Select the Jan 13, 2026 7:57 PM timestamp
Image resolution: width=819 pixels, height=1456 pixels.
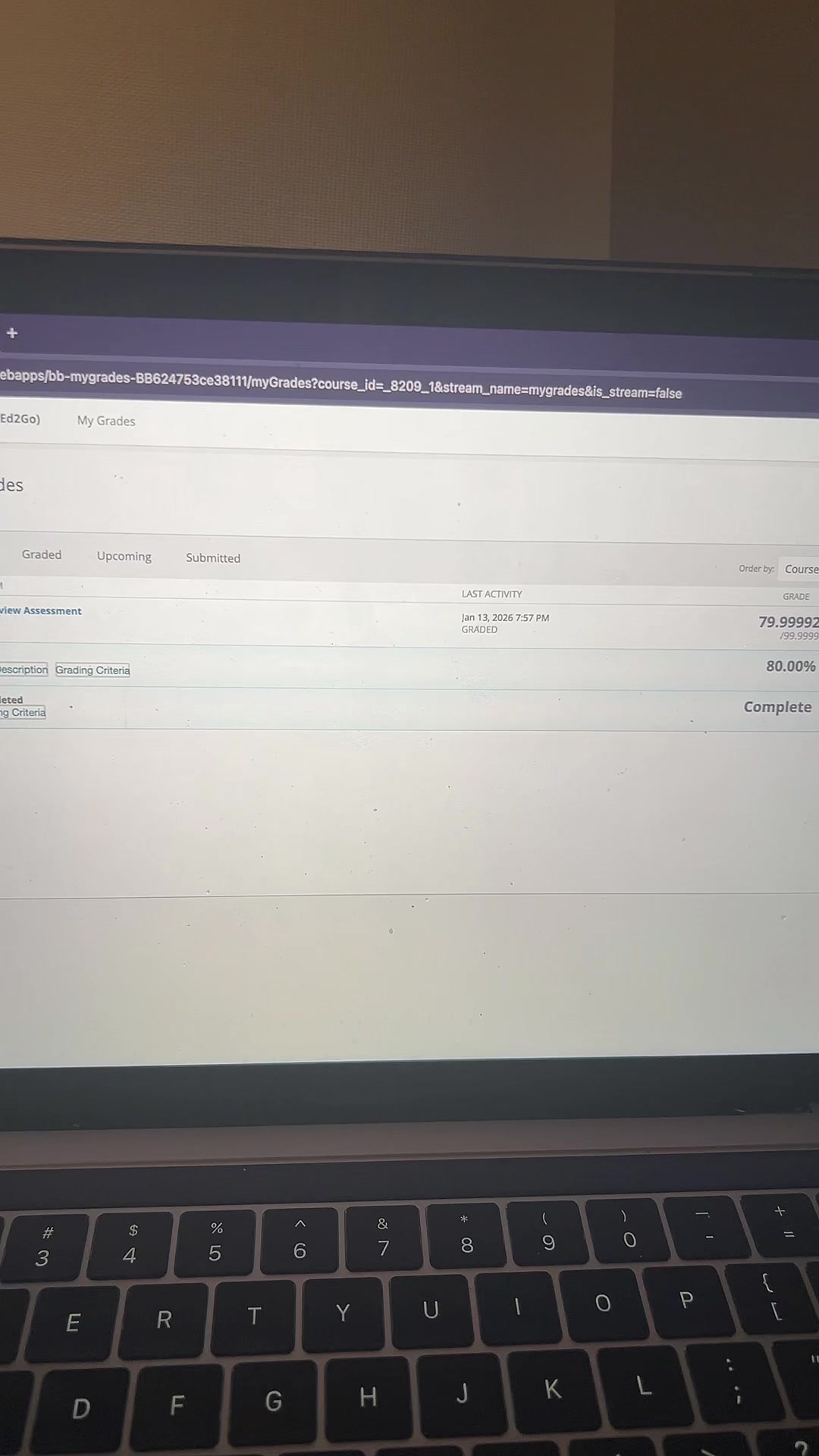tap(506, 618)
